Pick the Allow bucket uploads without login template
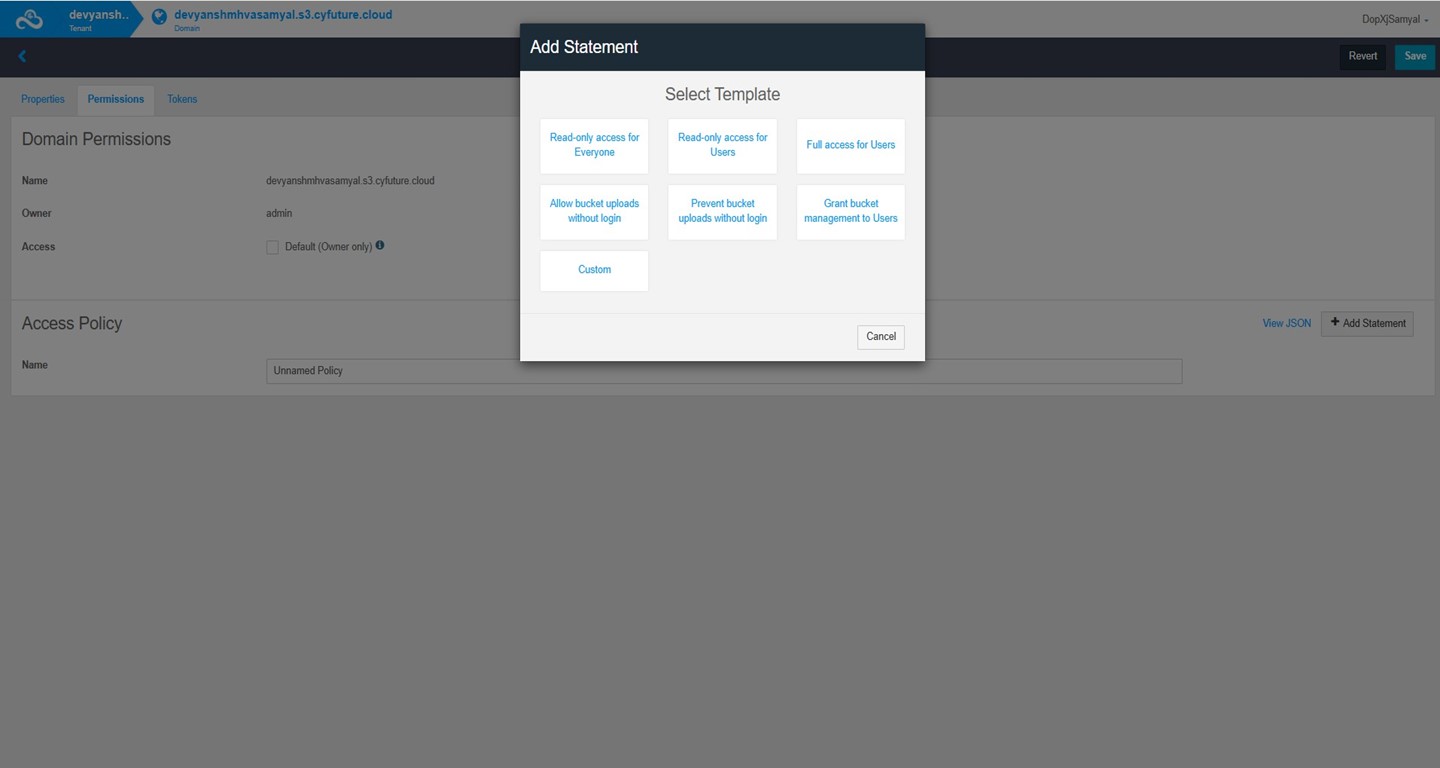 (594, 211)
